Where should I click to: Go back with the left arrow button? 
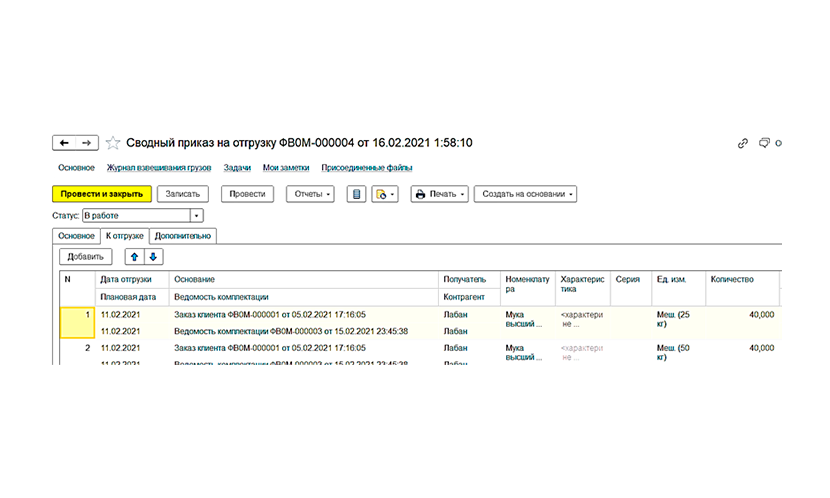64,143
